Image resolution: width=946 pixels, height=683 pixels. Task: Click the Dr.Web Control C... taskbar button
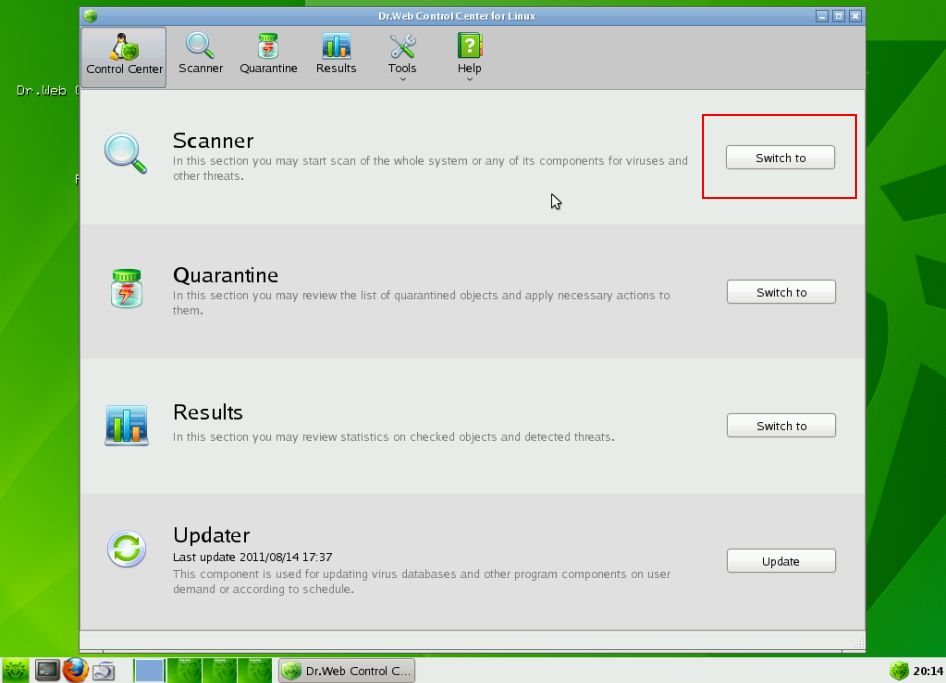point(347,670)
